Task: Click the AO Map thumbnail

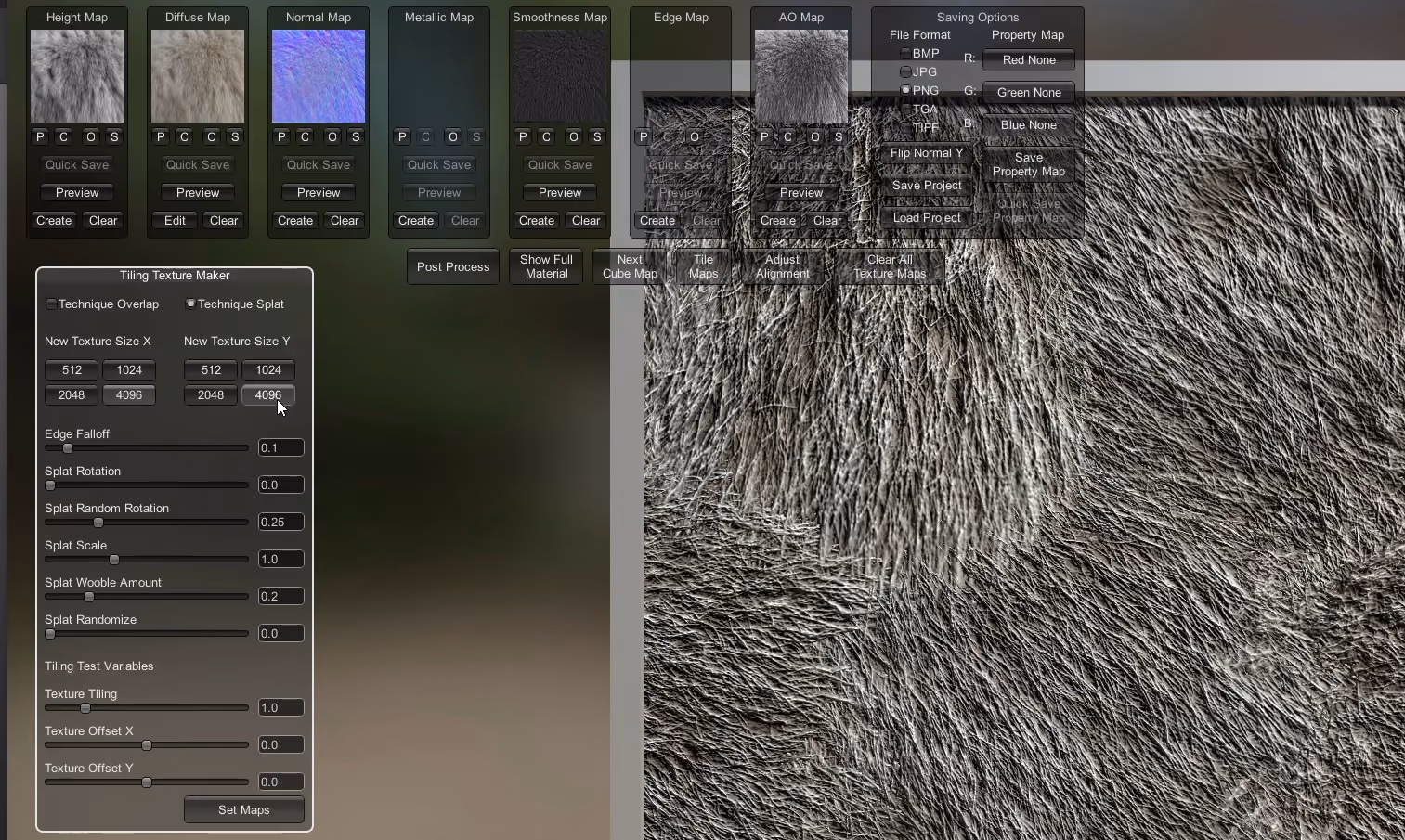Action: 801,76
